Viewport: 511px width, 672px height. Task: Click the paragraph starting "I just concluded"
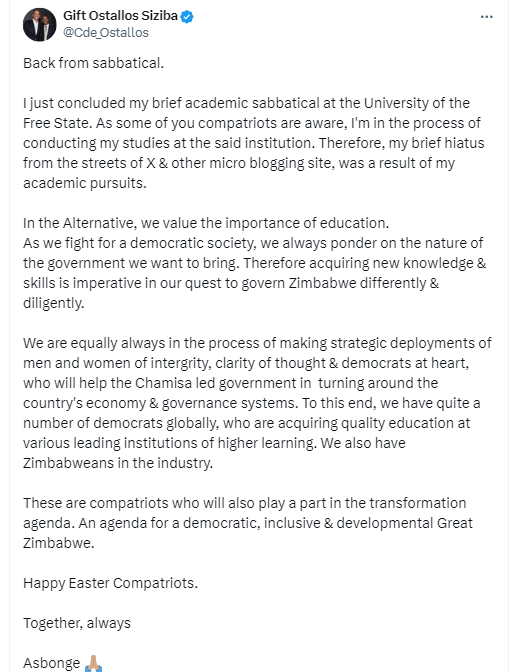tap(254, 143)
